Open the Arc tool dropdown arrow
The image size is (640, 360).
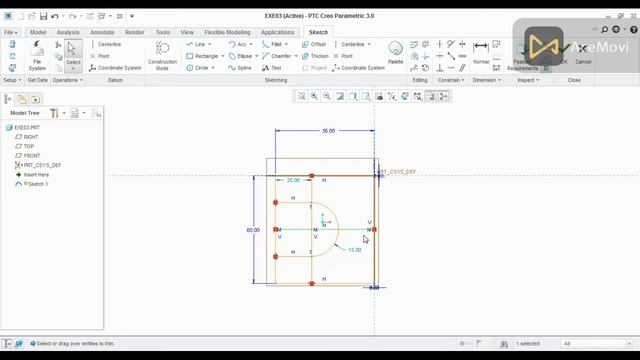click(251, 44)
